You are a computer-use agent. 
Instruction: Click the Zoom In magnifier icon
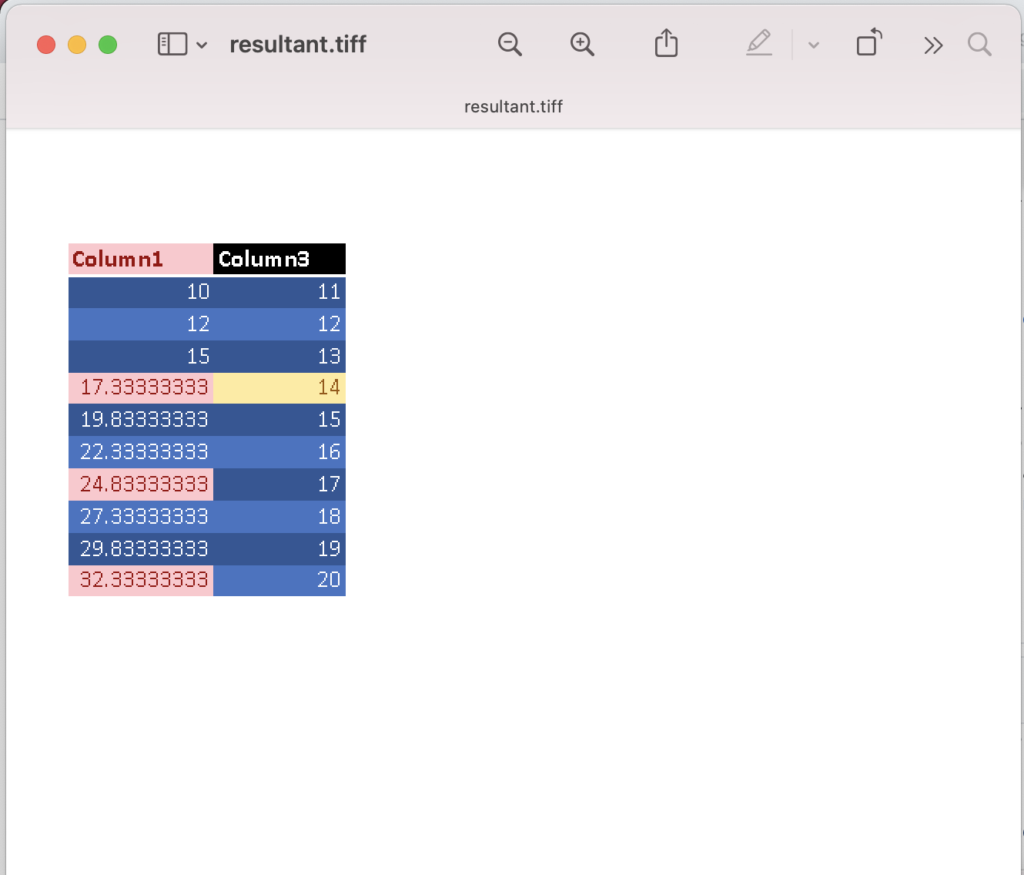point(582,44)
